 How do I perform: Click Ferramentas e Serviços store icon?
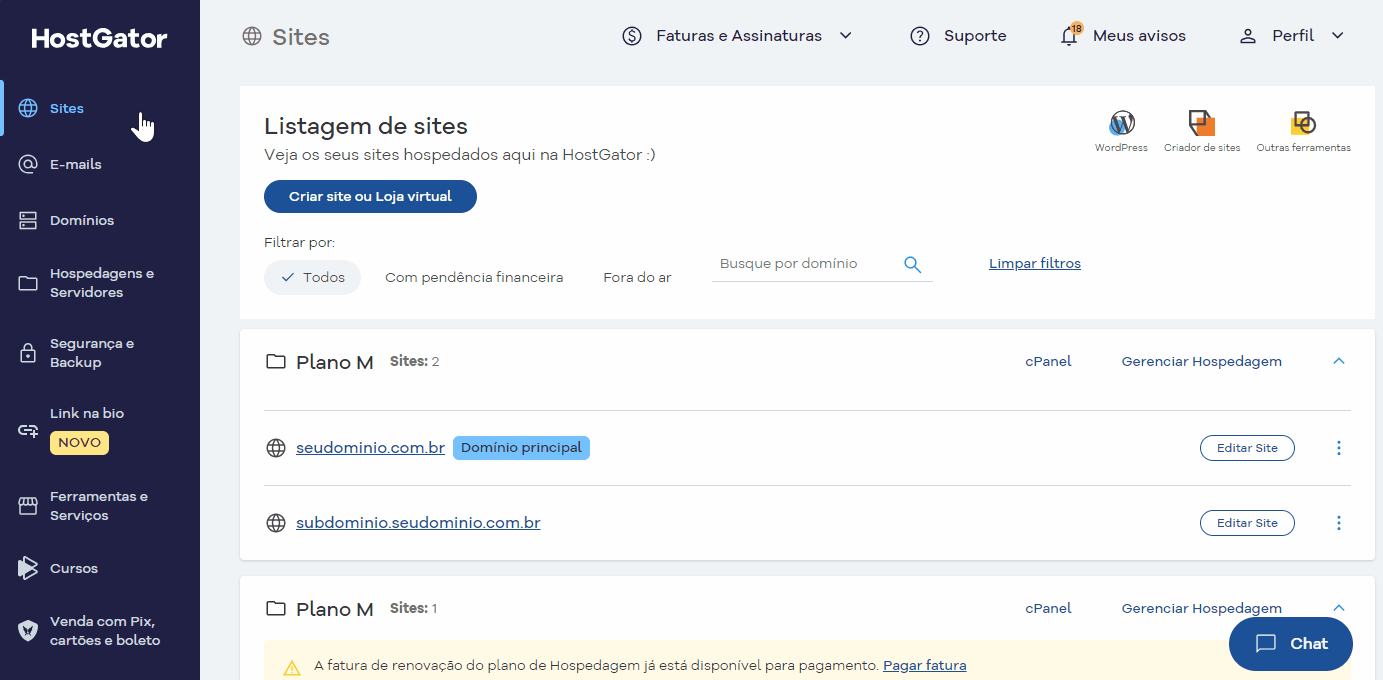[28, 506]
